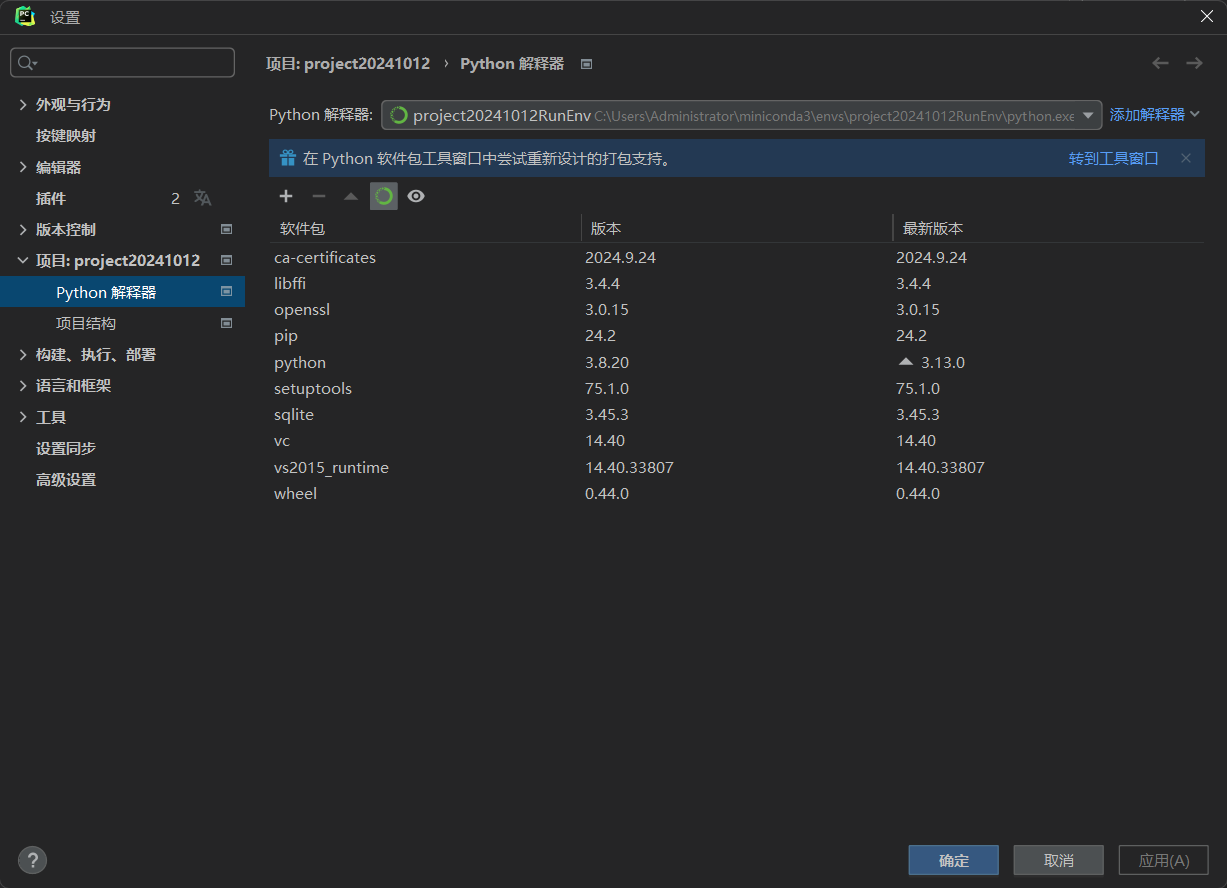This screenshot has width=1227, height=888.
Task: Select the libffi package row
Action: click(x=737, y=283)
